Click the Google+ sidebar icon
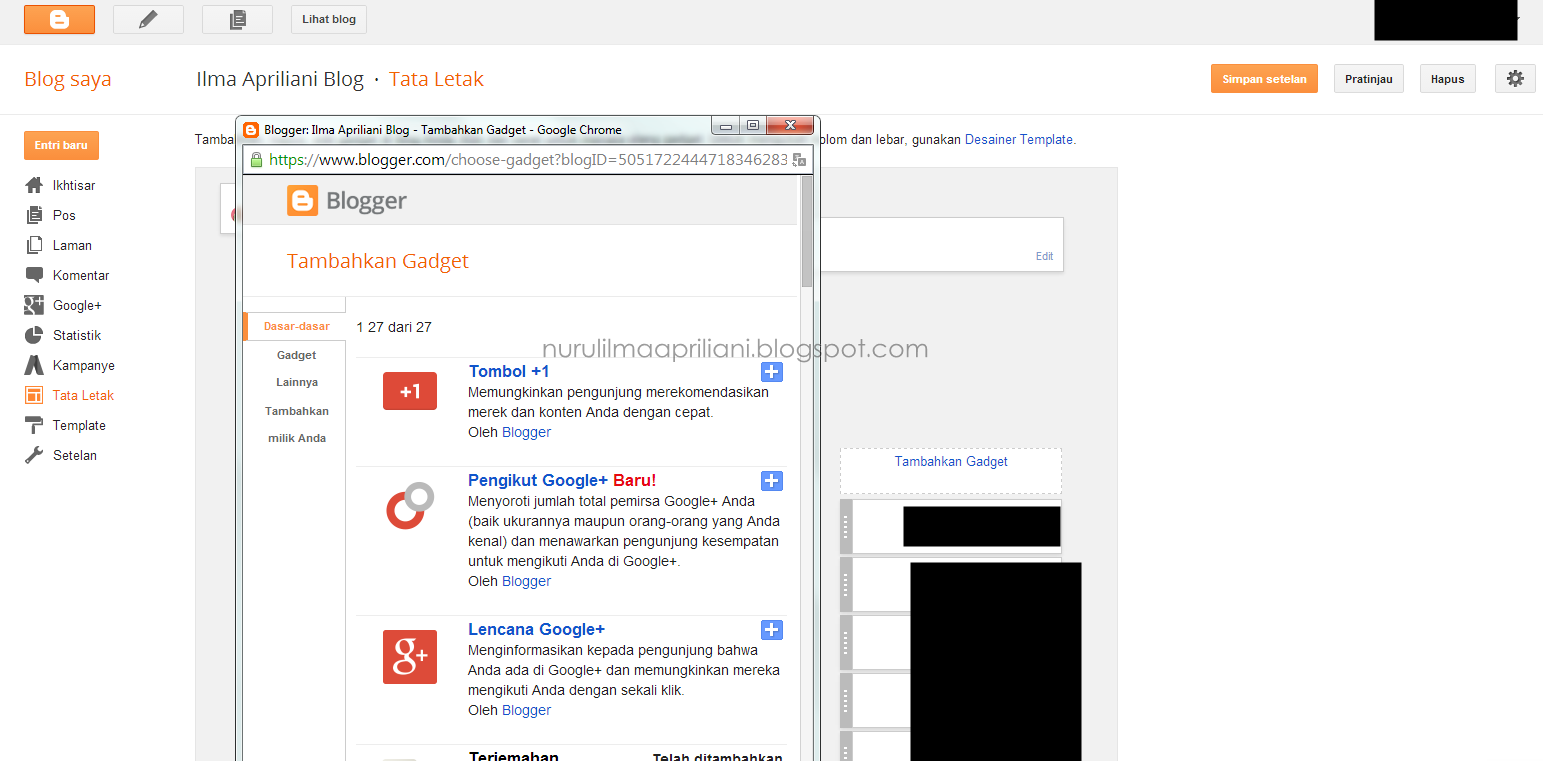The image size is (1543, 761). point(34,305)
